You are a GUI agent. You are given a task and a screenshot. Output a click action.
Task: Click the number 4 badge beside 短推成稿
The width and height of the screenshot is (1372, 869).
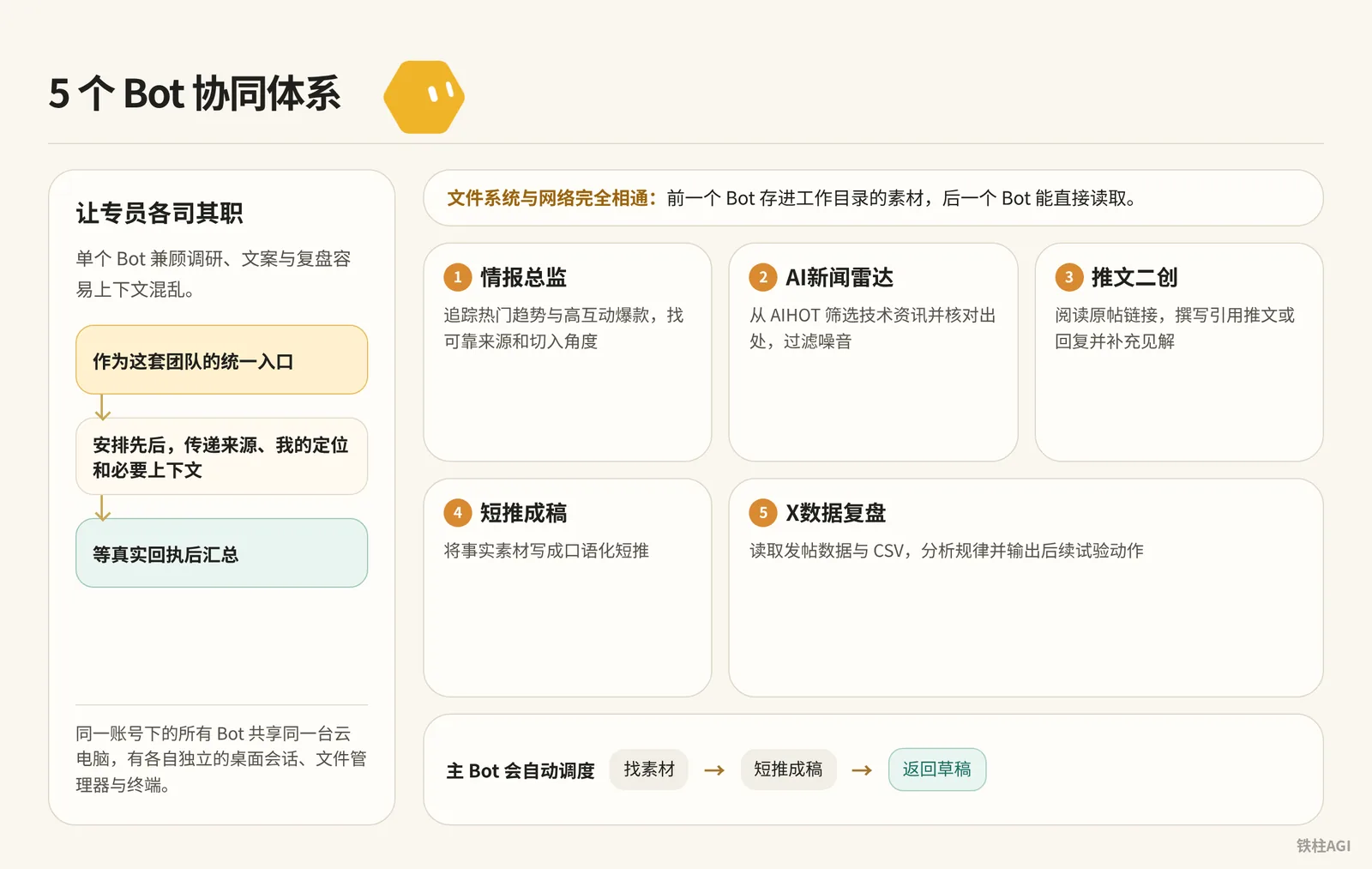click(458, 513)
